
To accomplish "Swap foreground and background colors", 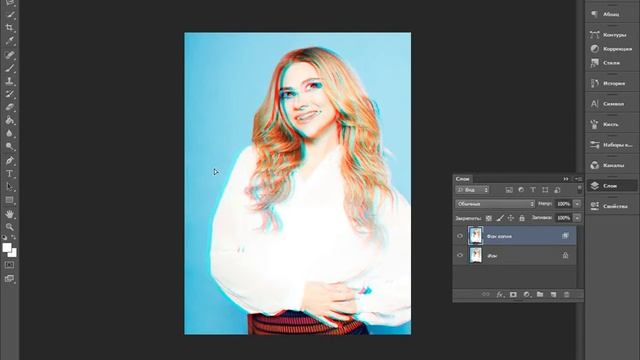I will coord(14,237).
